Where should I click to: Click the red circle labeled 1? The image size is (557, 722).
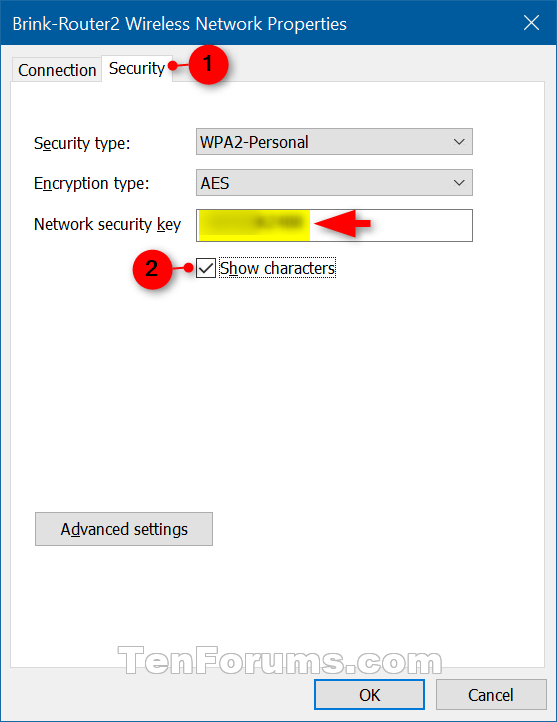coord(209,64)
